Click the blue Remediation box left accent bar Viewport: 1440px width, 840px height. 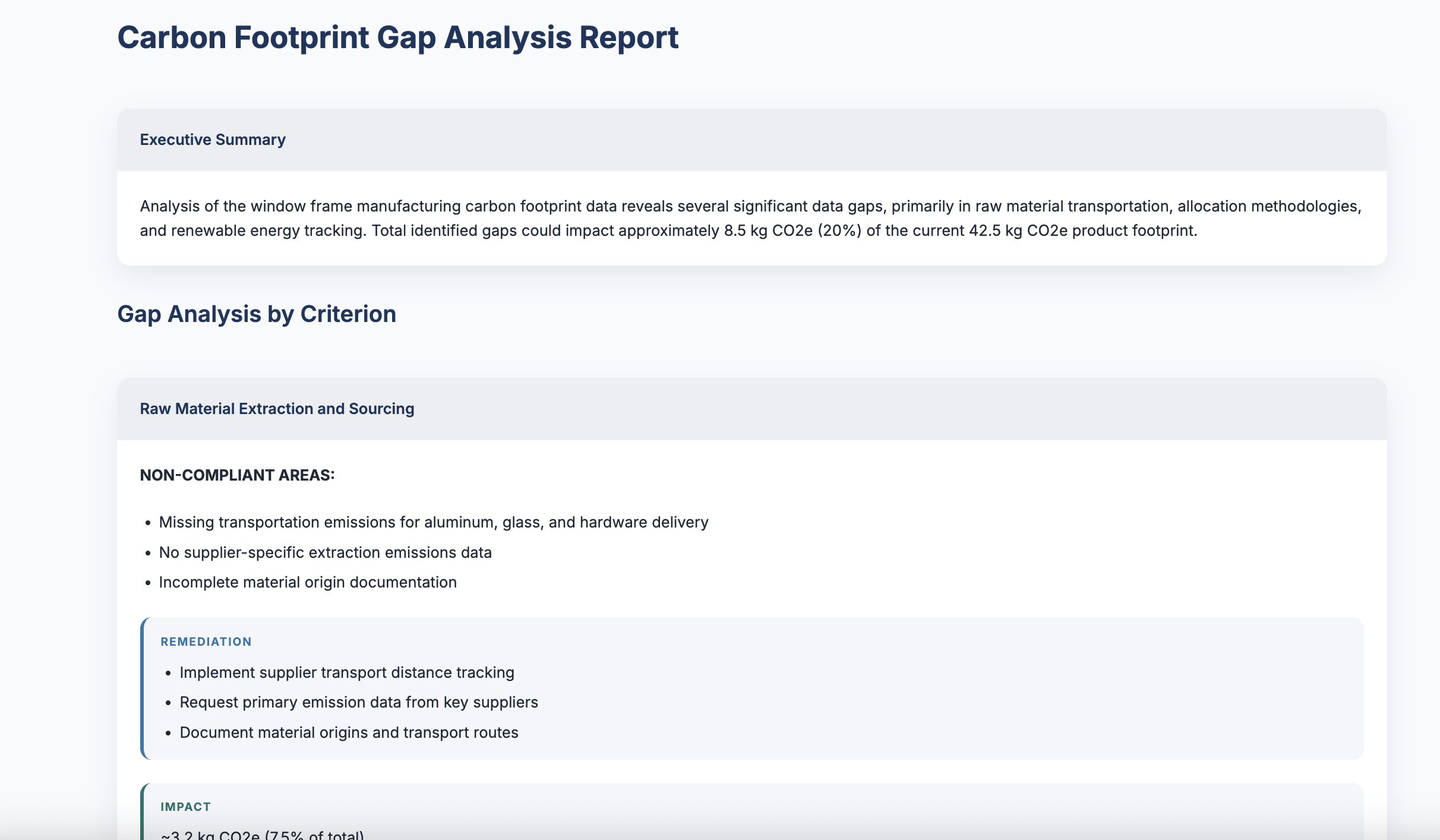[142, 689]
